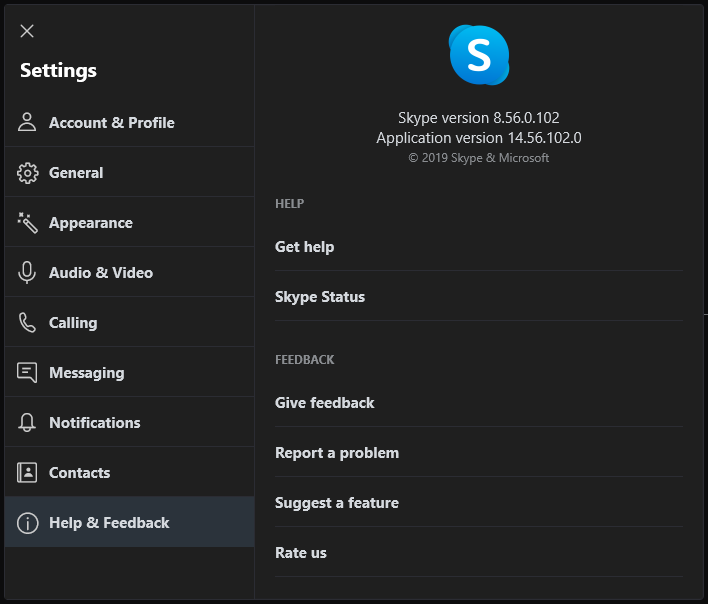The width and height of the screenshot is (708, 604).
Task: Click the bell icon beside Notifications
Action: tap(27, 423)
